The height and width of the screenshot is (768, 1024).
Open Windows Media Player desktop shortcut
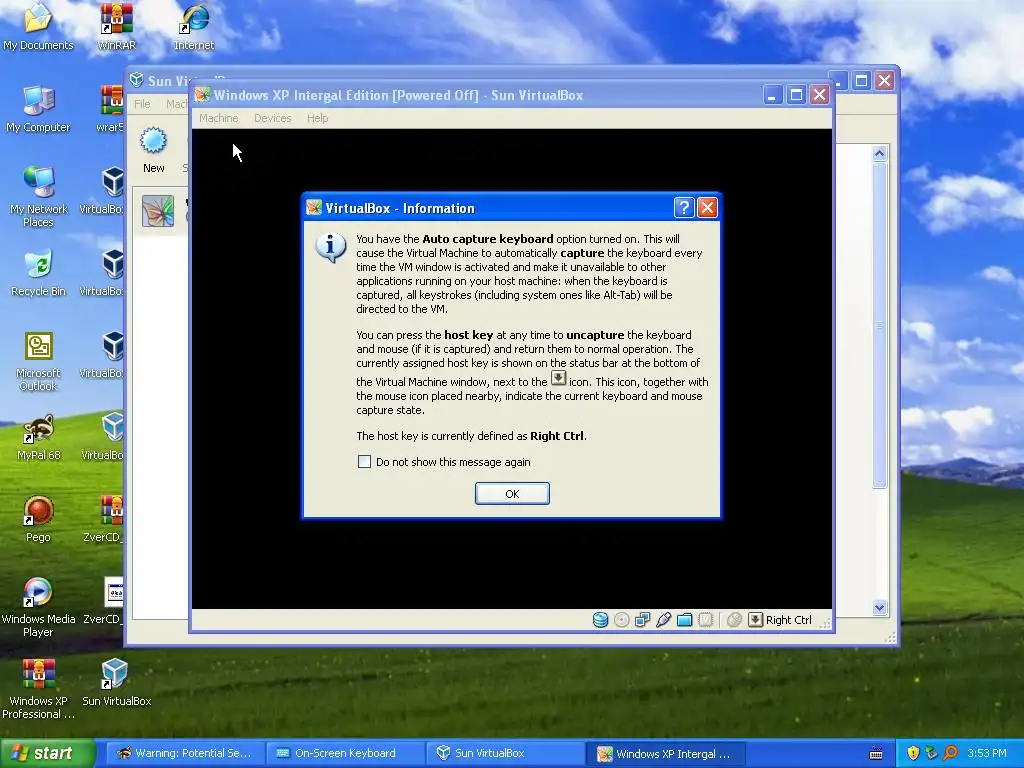(38, 607)
